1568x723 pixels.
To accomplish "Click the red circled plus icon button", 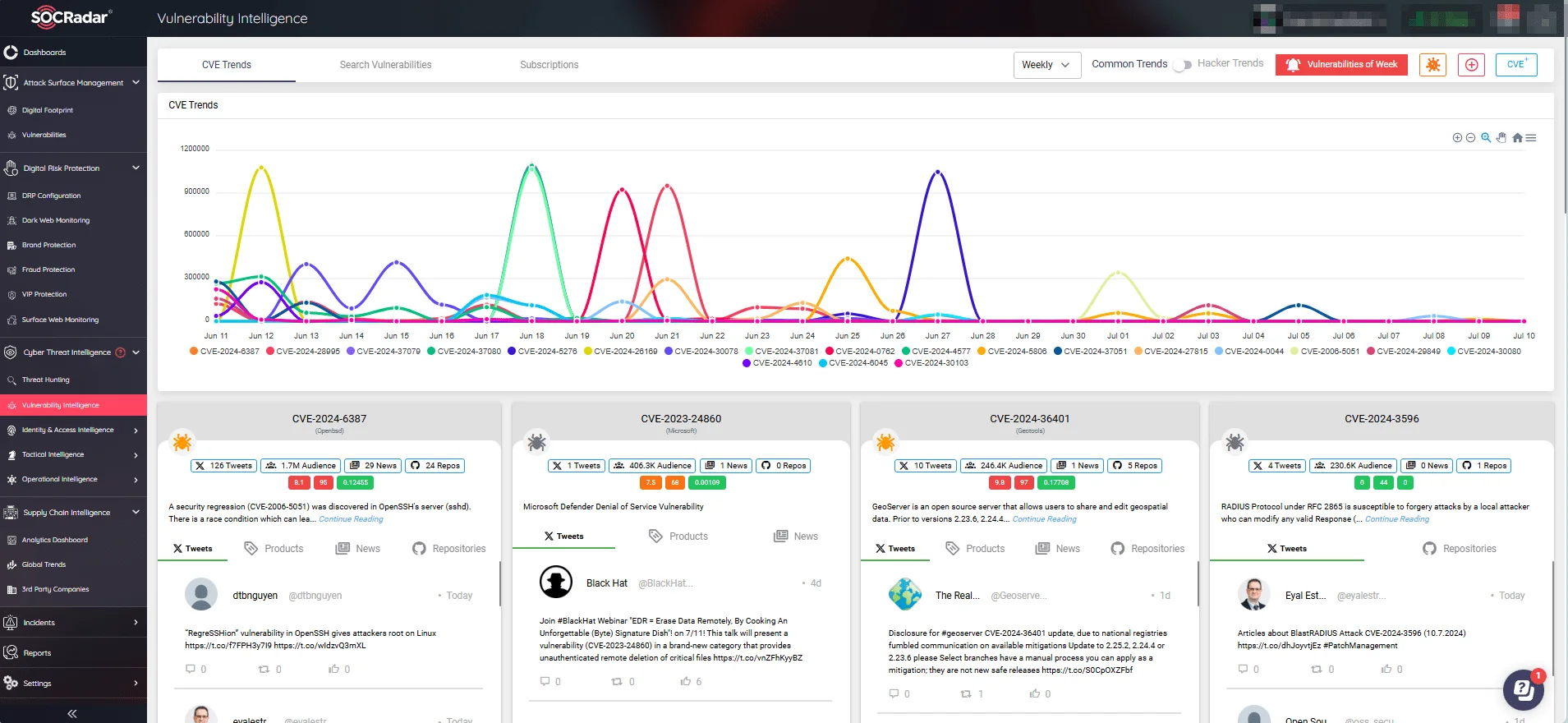I will [x=1471, y=65].
